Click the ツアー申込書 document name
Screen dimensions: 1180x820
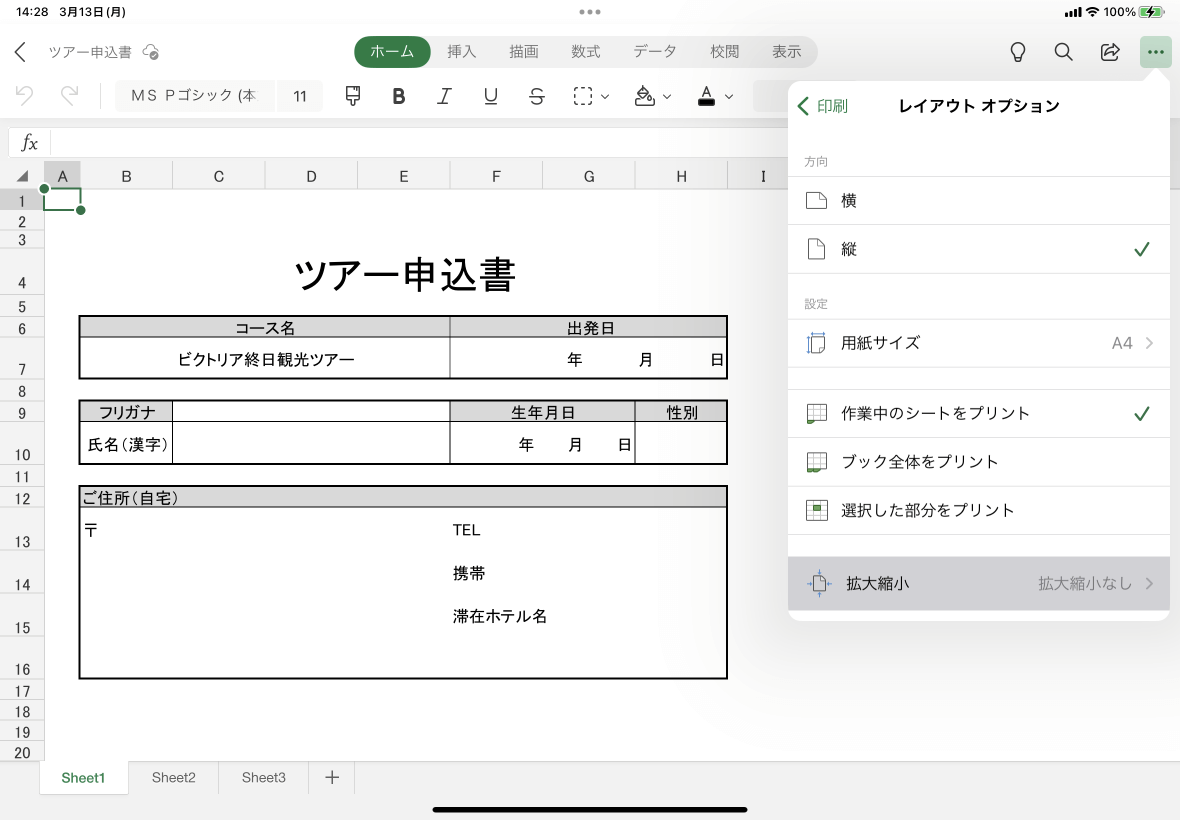click(90, 52)
